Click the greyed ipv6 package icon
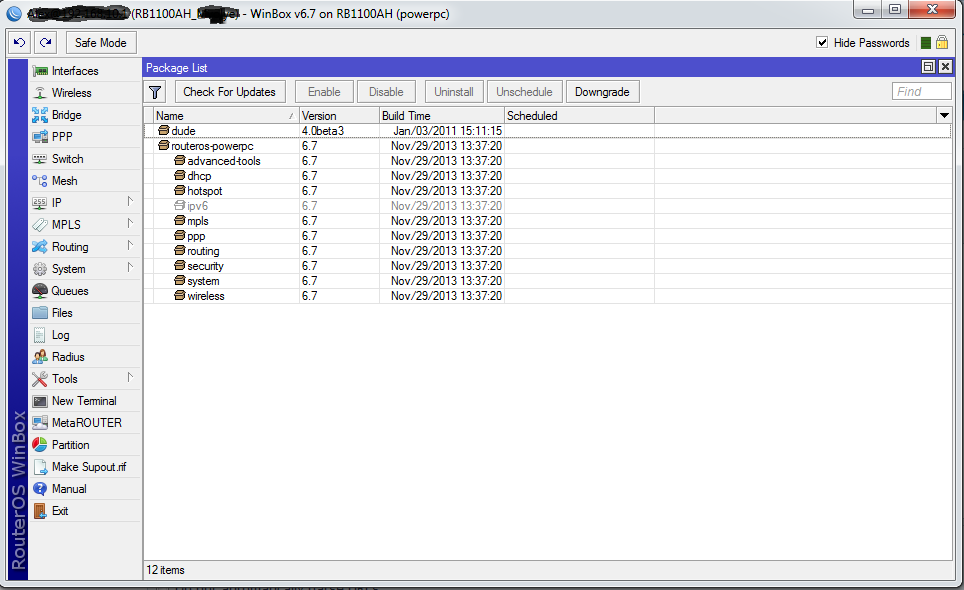The image size is (964, 590). tap(180, 205)
